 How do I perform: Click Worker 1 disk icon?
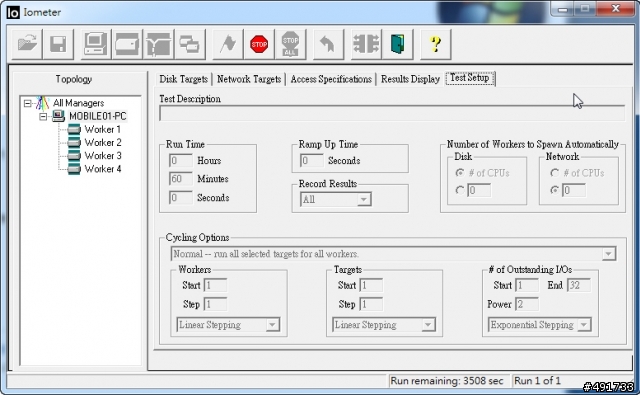(x=74, y=130)
